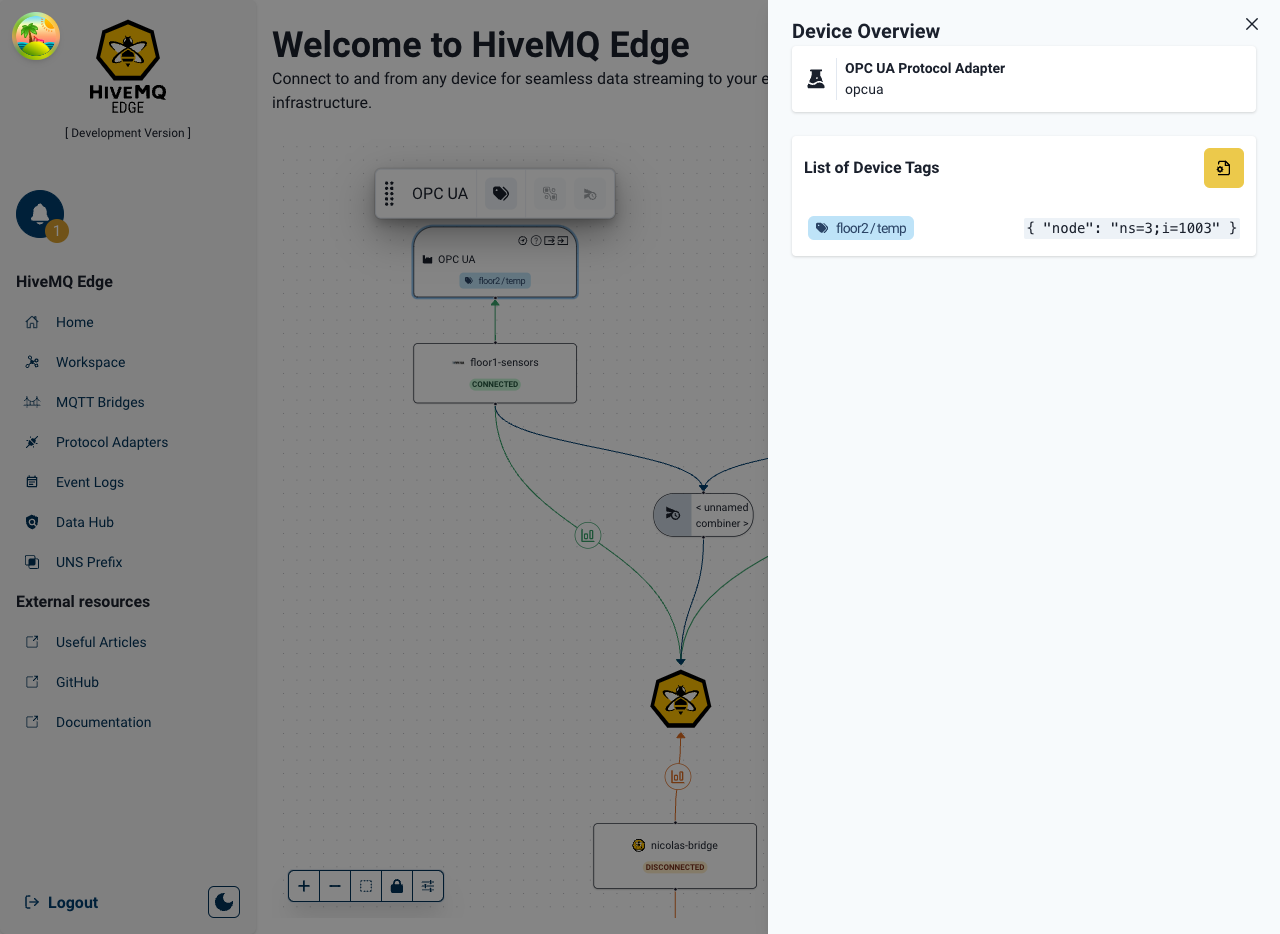Viewport: 1280px width, 934px height.
Task: Click the HiveMQ Edge logo in the sidebar
Action: click(x=128, y=68)
